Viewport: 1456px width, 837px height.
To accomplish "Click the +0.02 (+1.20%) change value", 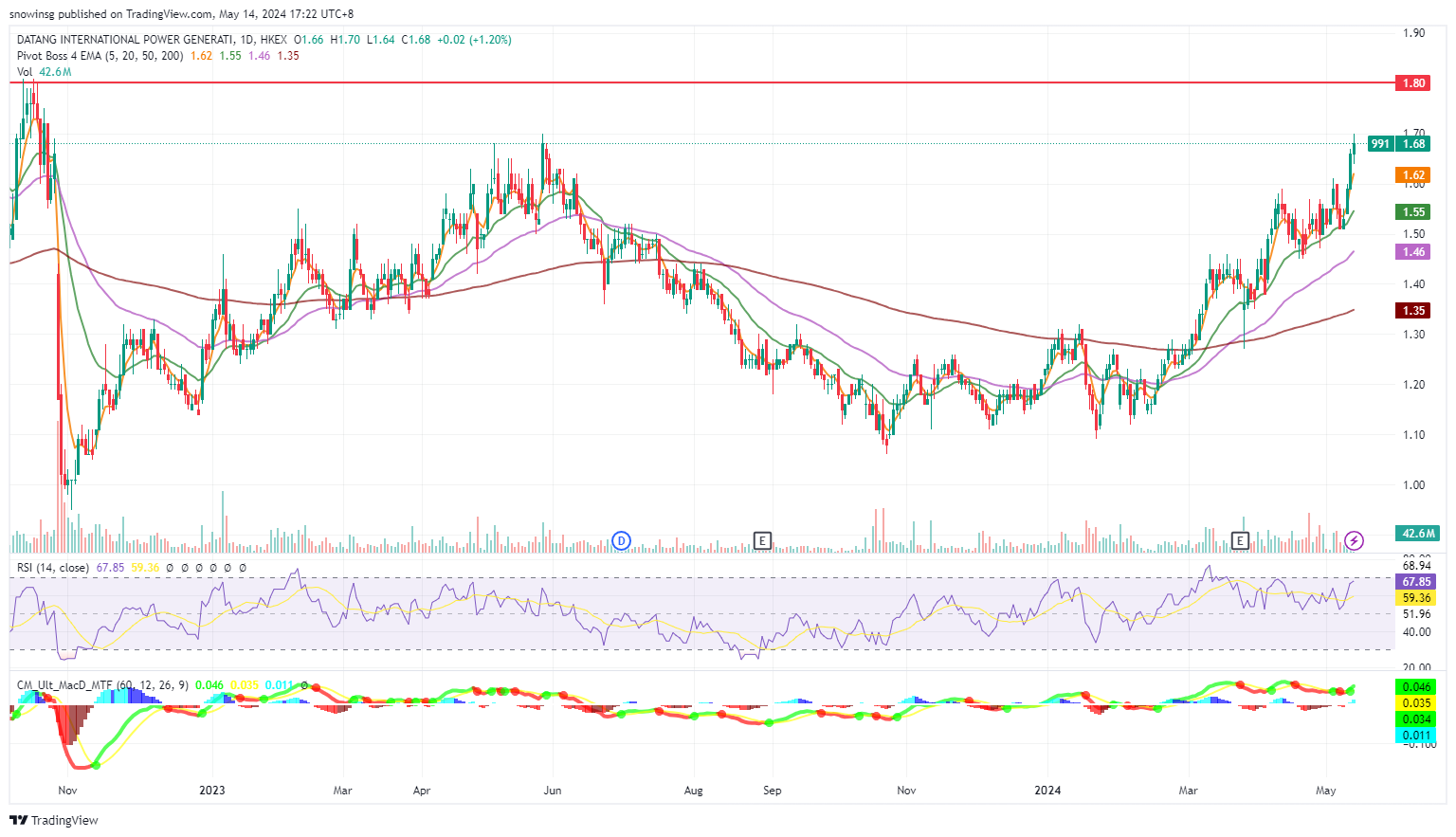I will click(474, 40).
